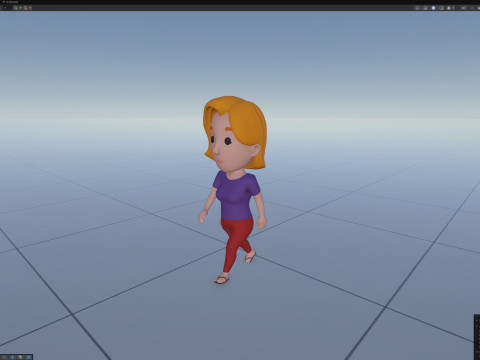The width and height of the screenshot is (480, 360).
Task: Click the red-marked icon in top-left toolbar
Action: (26, 8)
